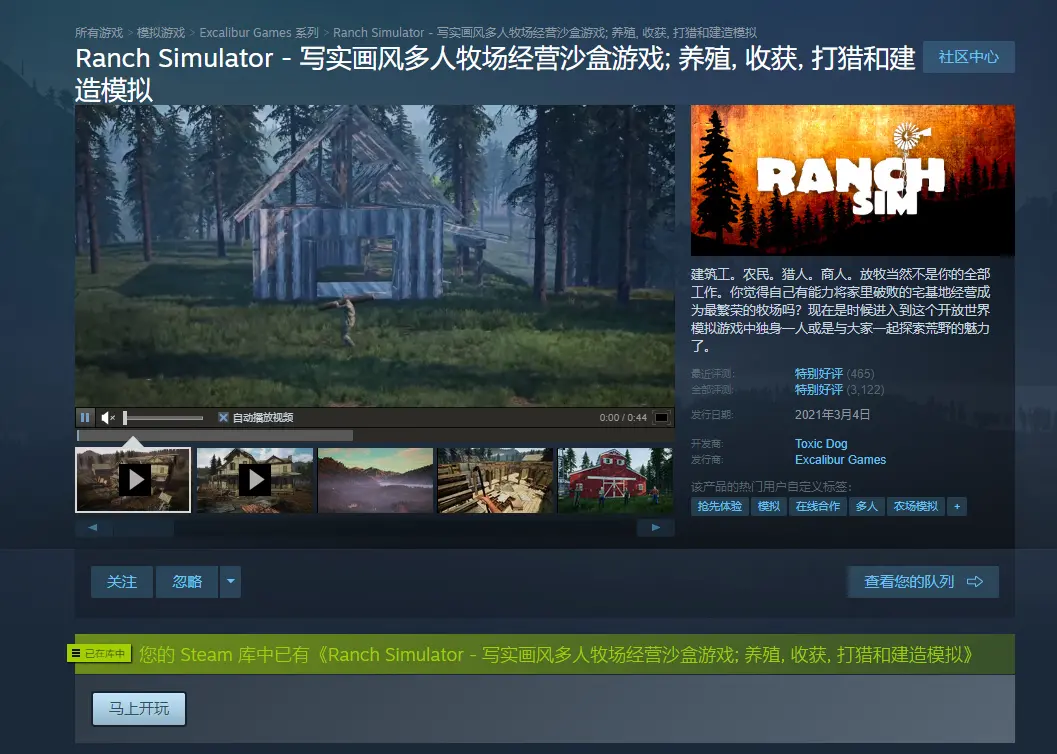Enter fullscreen video mode

tap(662, 418)
